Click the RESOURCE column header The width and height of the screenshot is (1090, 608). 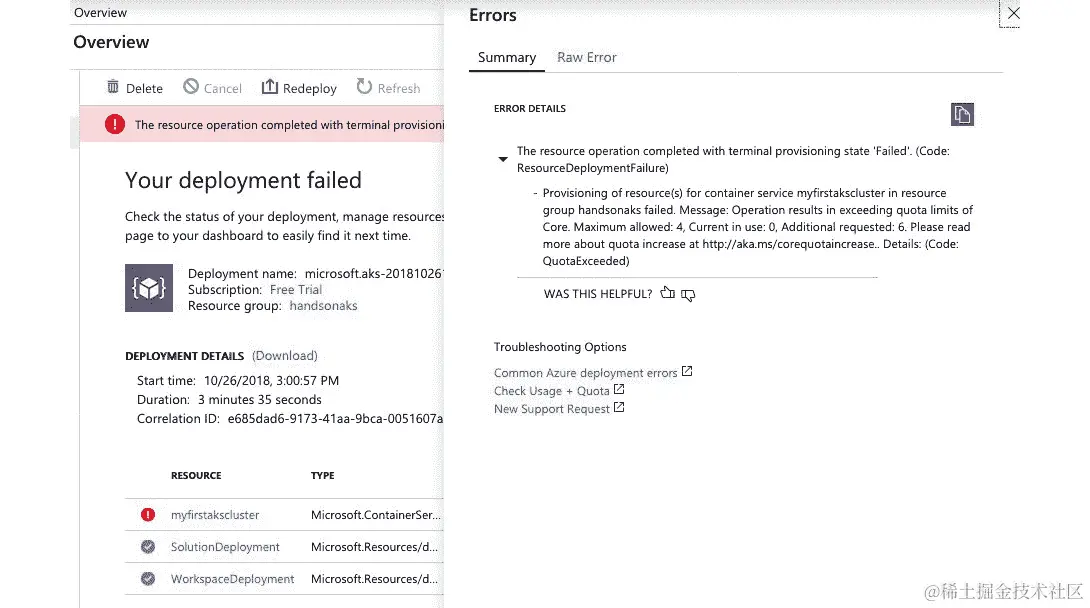tap(196, 475)
